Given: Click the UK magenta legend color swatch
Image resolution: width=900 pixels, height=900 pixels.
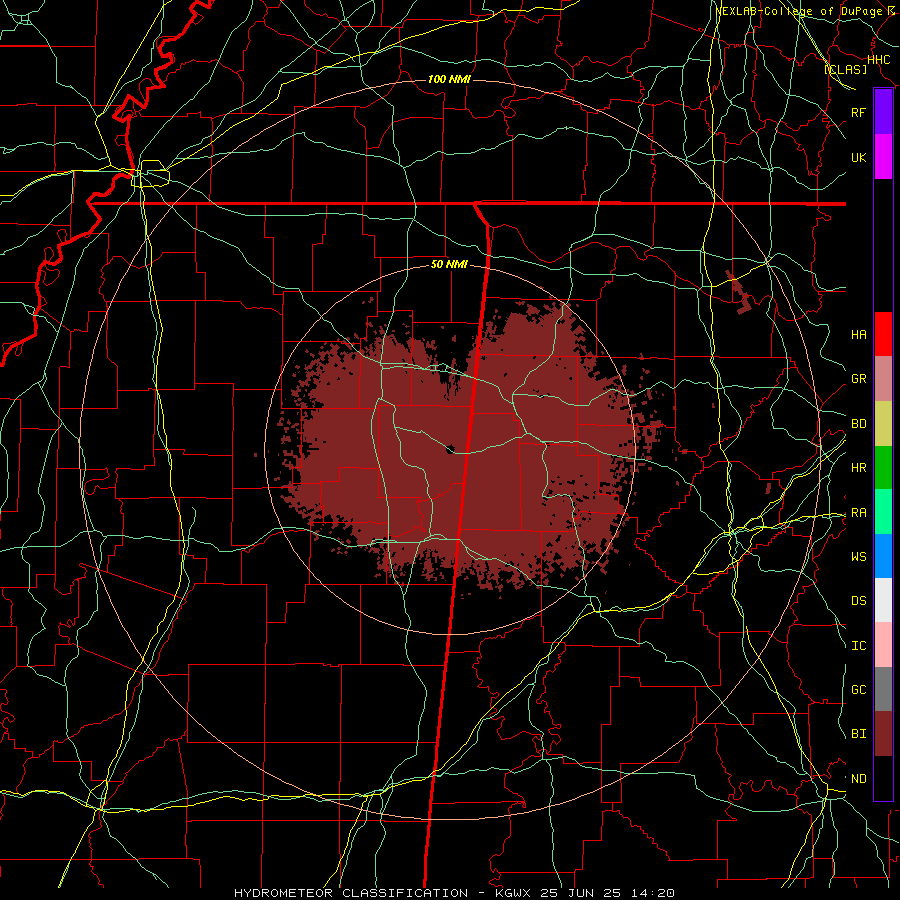Looking at the screenshot, I should click(883, 157).
